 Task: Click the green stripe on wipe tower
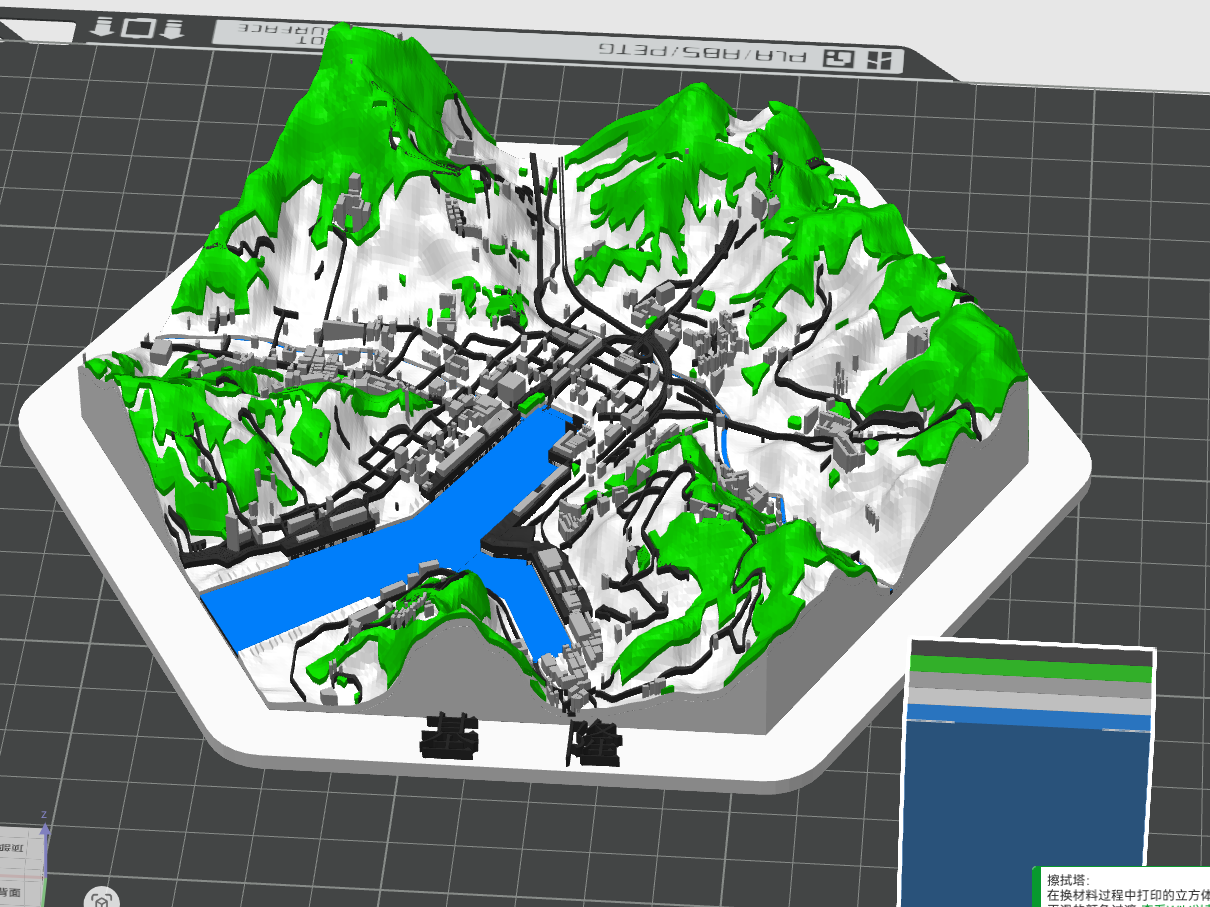click(1031, 668)
